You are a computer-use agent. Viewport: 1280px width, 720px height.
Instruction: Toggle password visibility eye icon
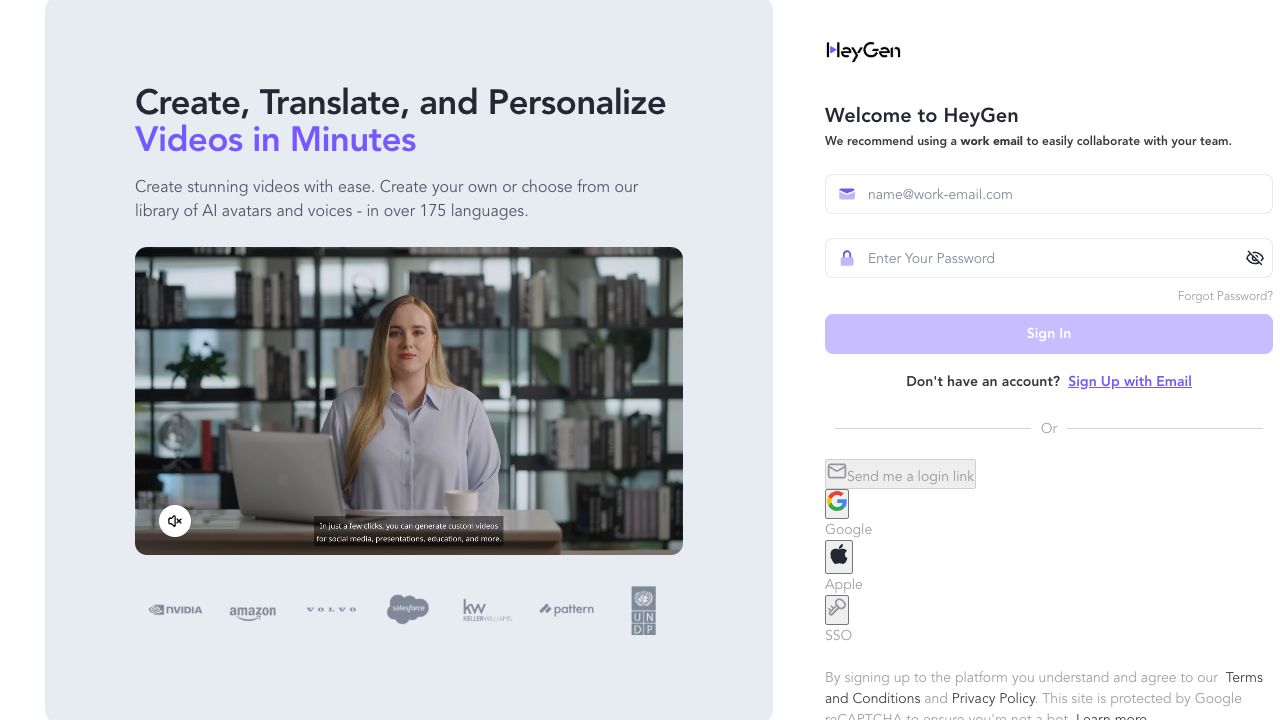[x=1254, y=258]
